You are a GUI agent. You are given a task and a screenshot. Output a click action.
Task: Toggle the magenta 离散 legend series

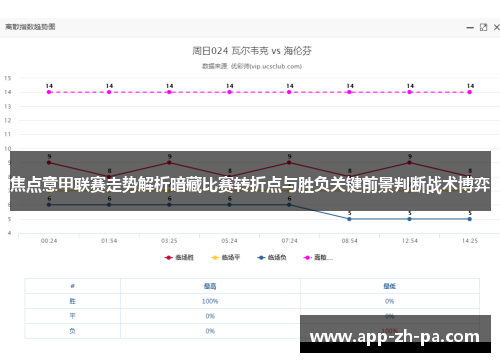coord(318,257)
